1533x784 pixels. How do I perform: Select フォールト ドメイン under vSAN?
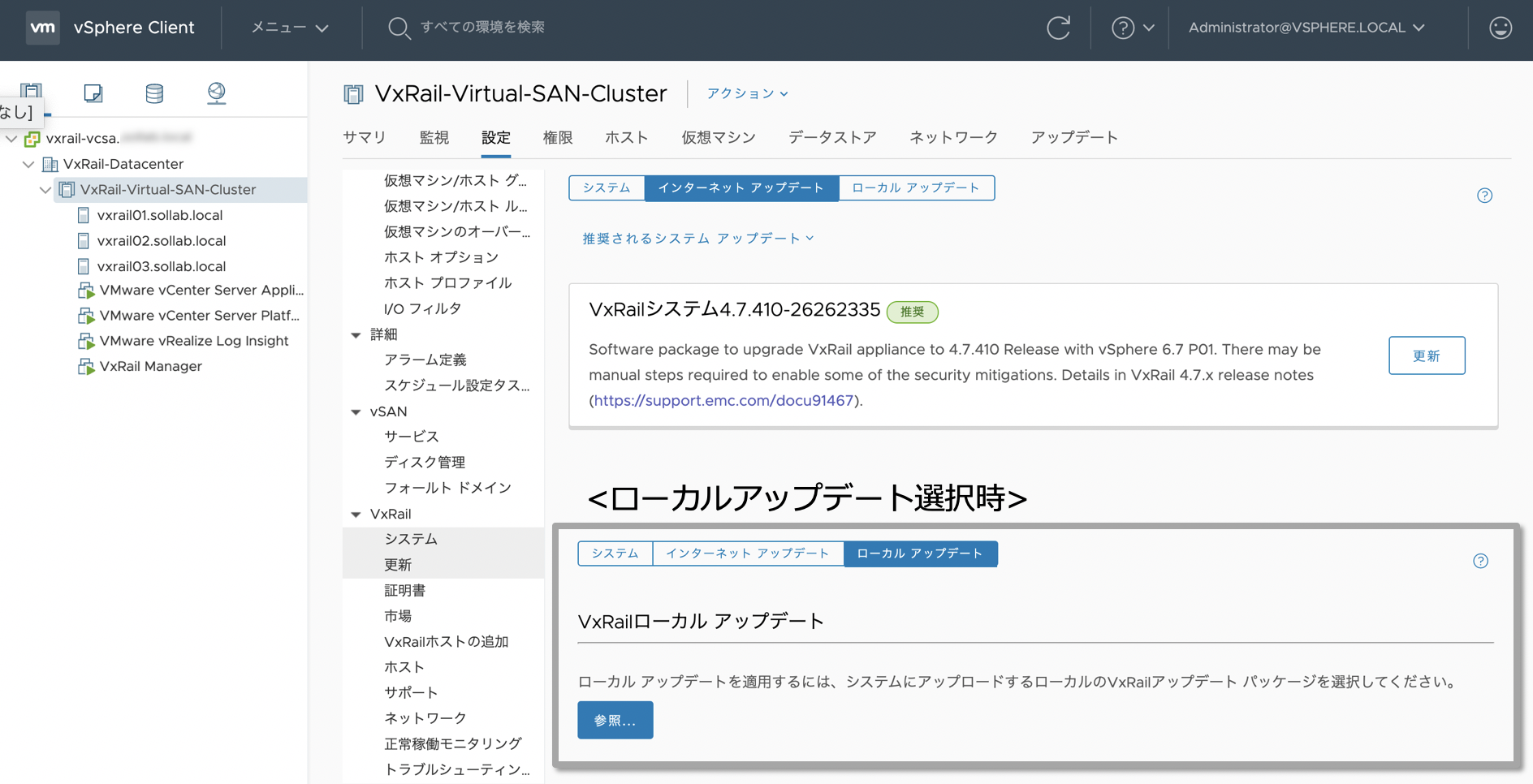click(x=447, y=488)
